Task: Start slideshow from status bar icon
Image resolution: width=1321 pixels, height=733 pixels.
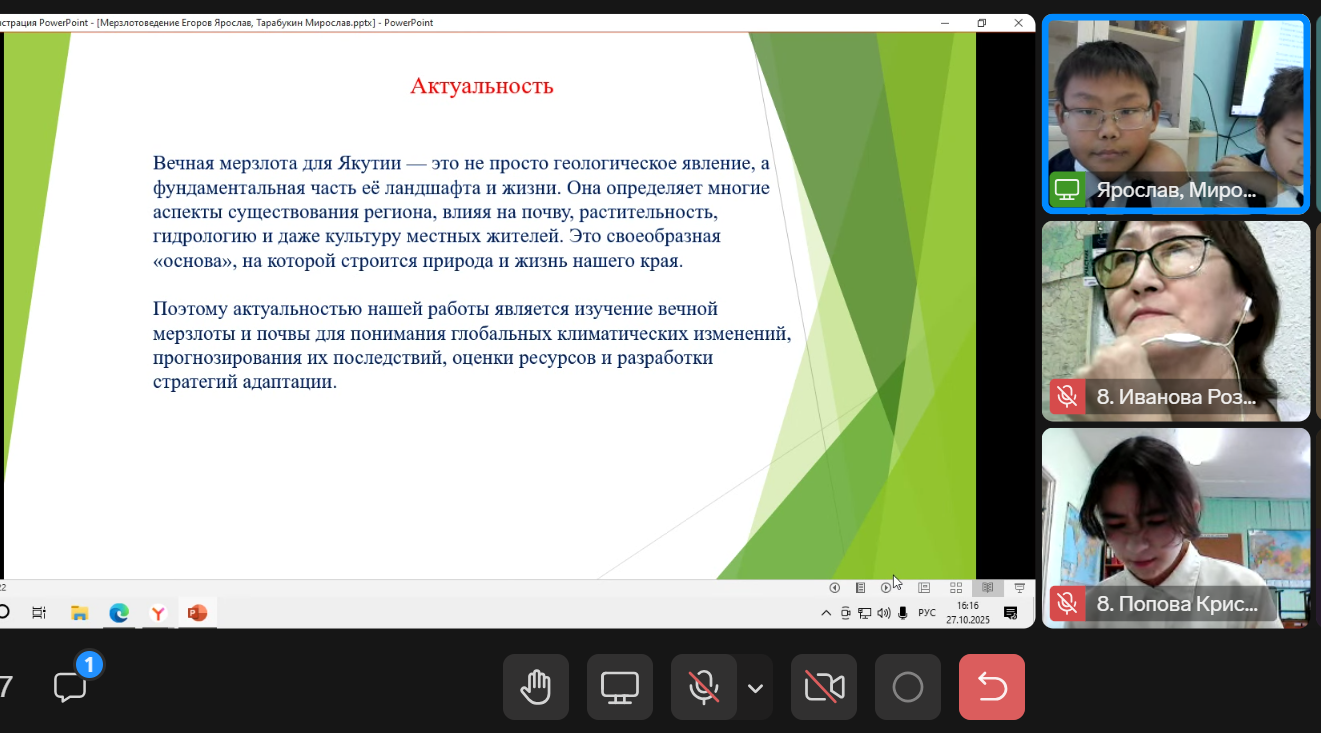Action: (1020, 588)
